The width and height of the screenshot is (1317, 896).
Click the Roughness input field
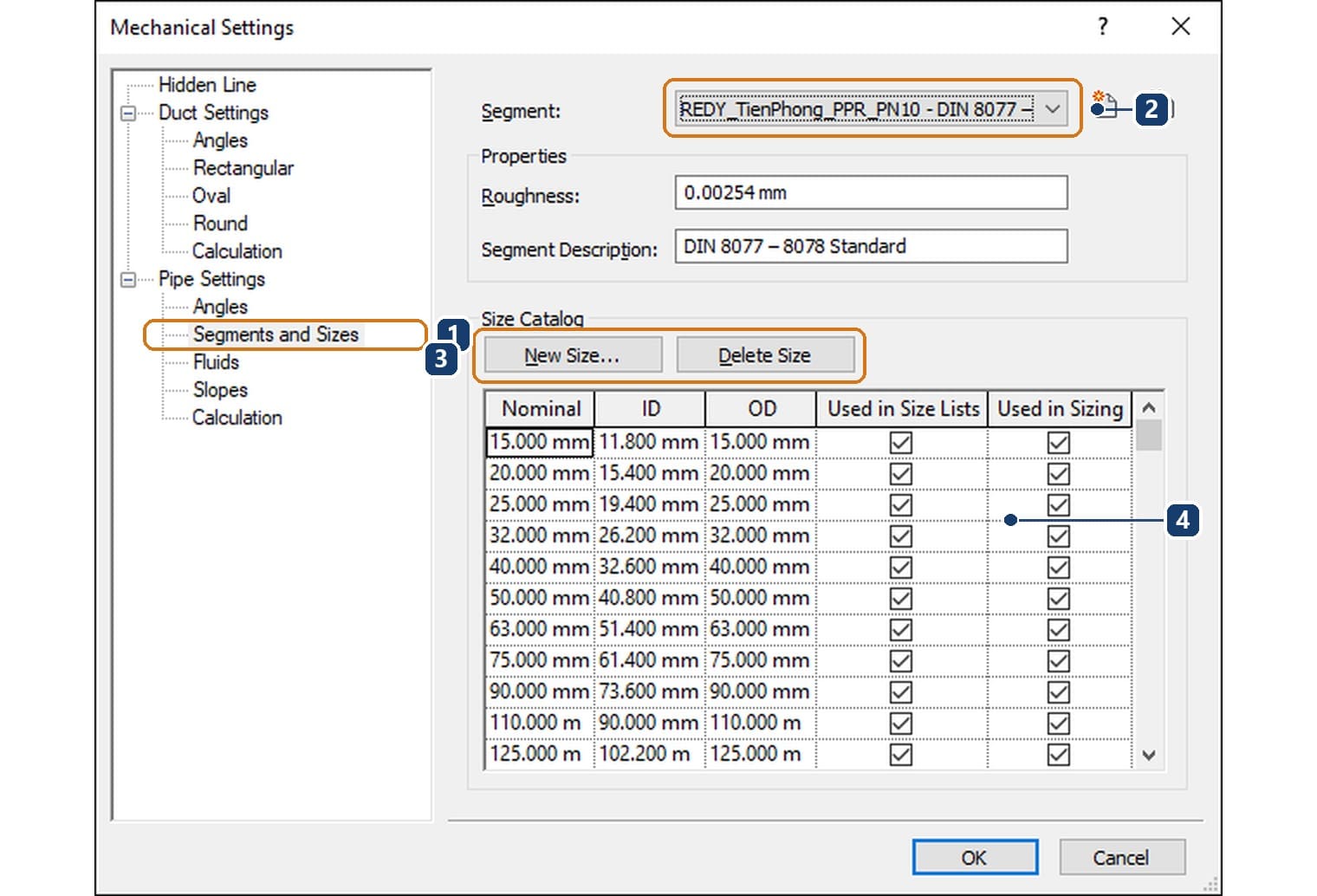pos(871,192)
